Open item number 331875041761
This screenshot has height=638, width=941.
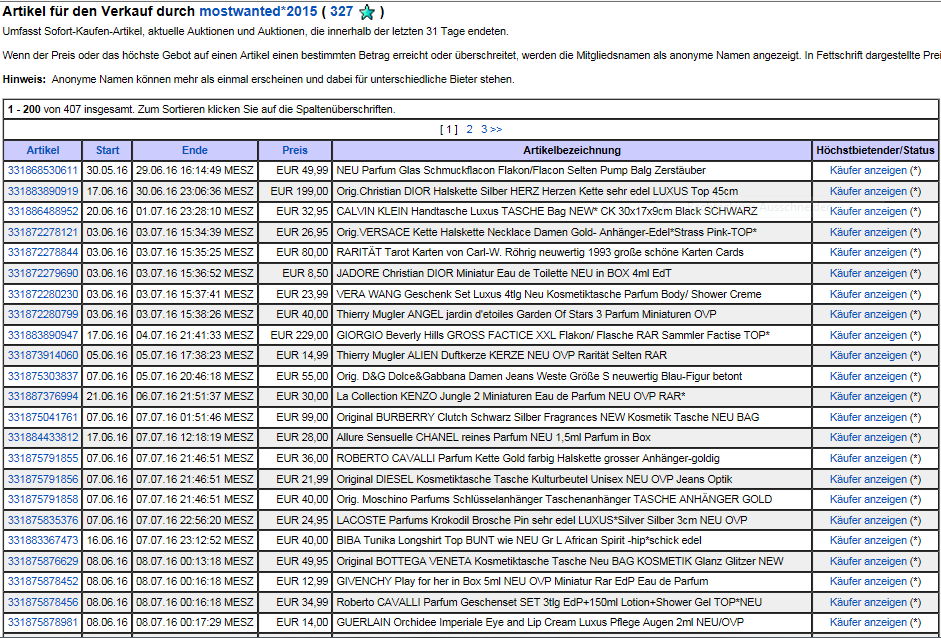[x=43, y=417]
